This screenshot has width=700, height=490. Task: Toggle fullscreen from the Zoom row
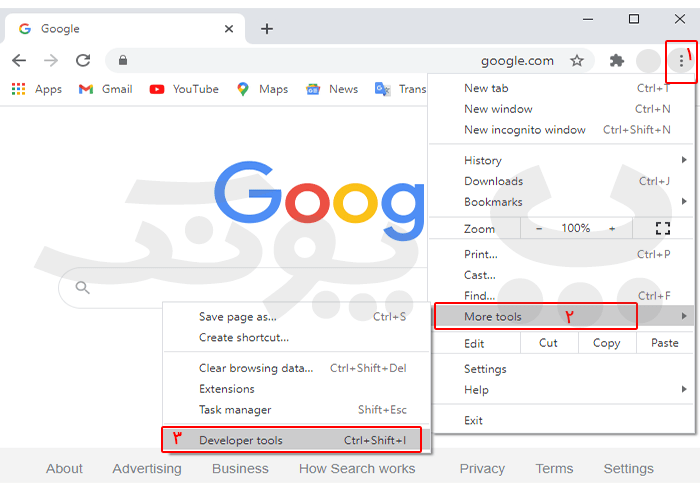(663, 228)
